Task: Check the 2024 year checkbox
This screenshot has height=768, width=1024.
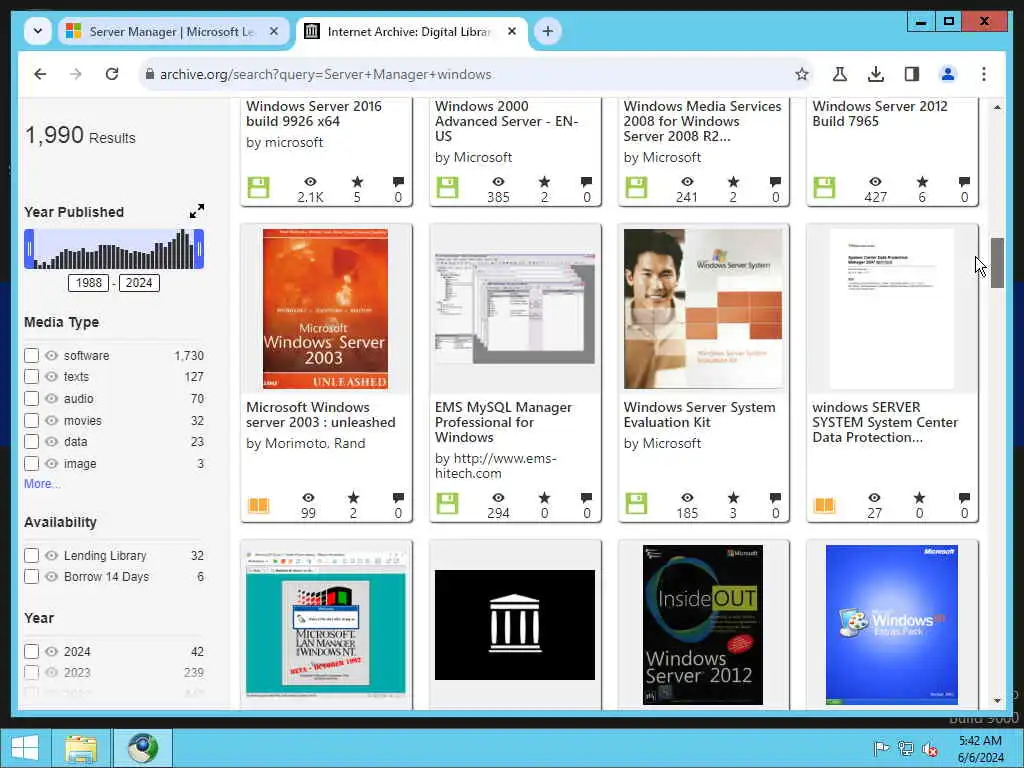Action: tap(31, 651)
